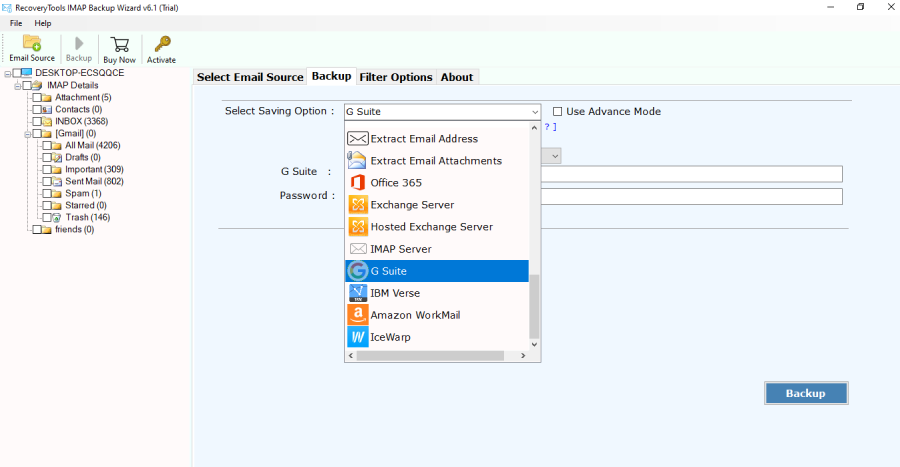
Task: Select Office 365 from the list
Action: click(x=396, y=183)
